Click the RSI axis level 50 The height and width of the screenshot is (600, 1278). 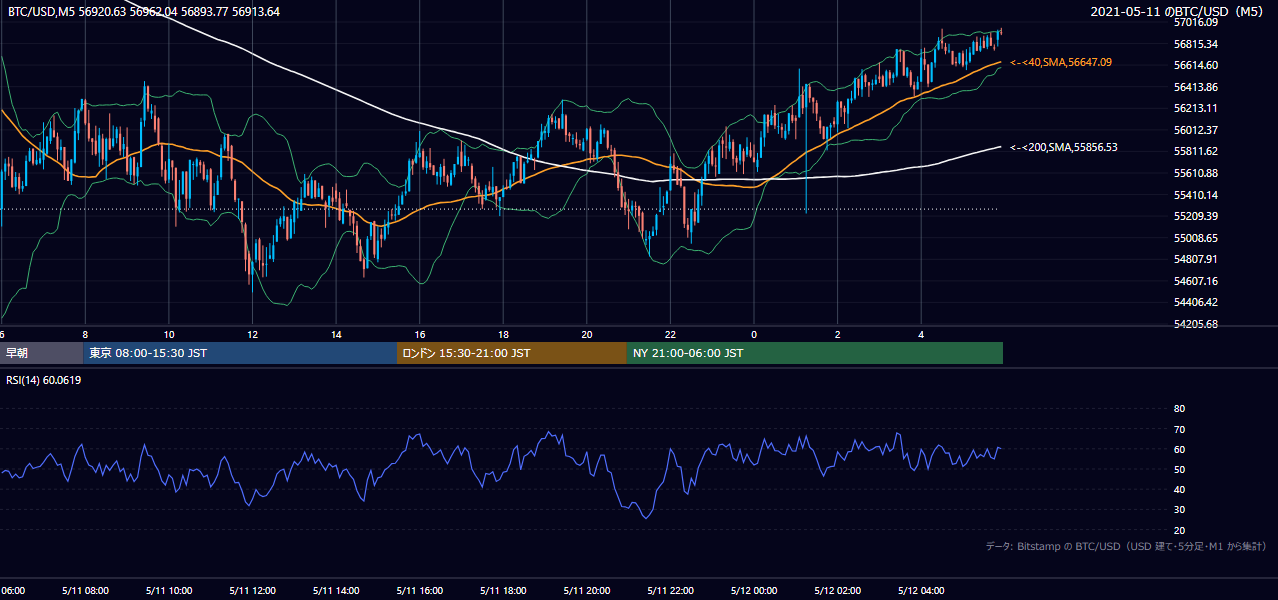click(1179, 469)
